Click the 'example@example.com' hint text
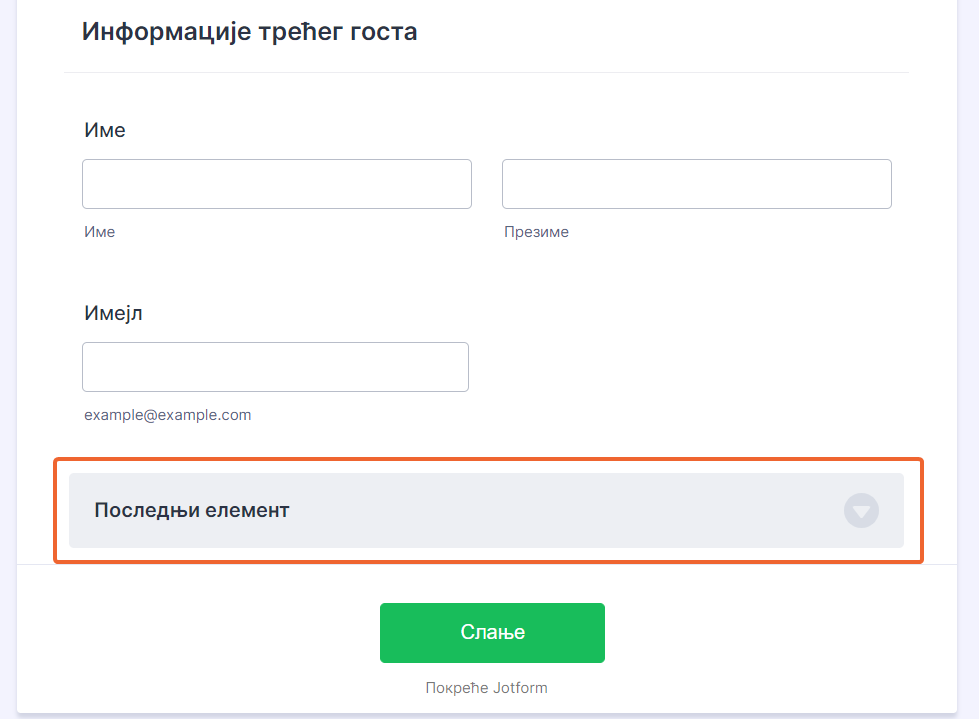The image size is (979, 719). (x=168, y=415)
